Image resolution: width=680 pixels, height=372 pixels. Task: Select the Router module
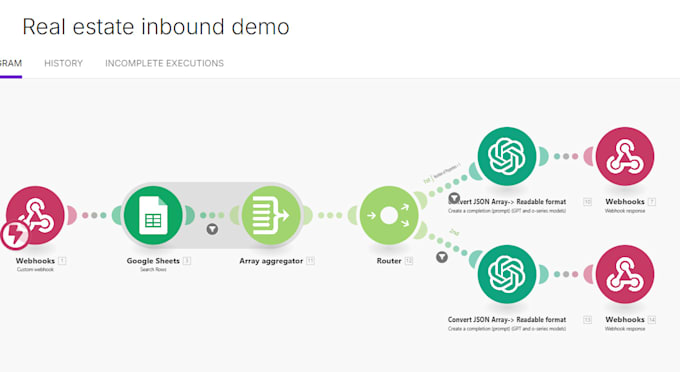389,215
